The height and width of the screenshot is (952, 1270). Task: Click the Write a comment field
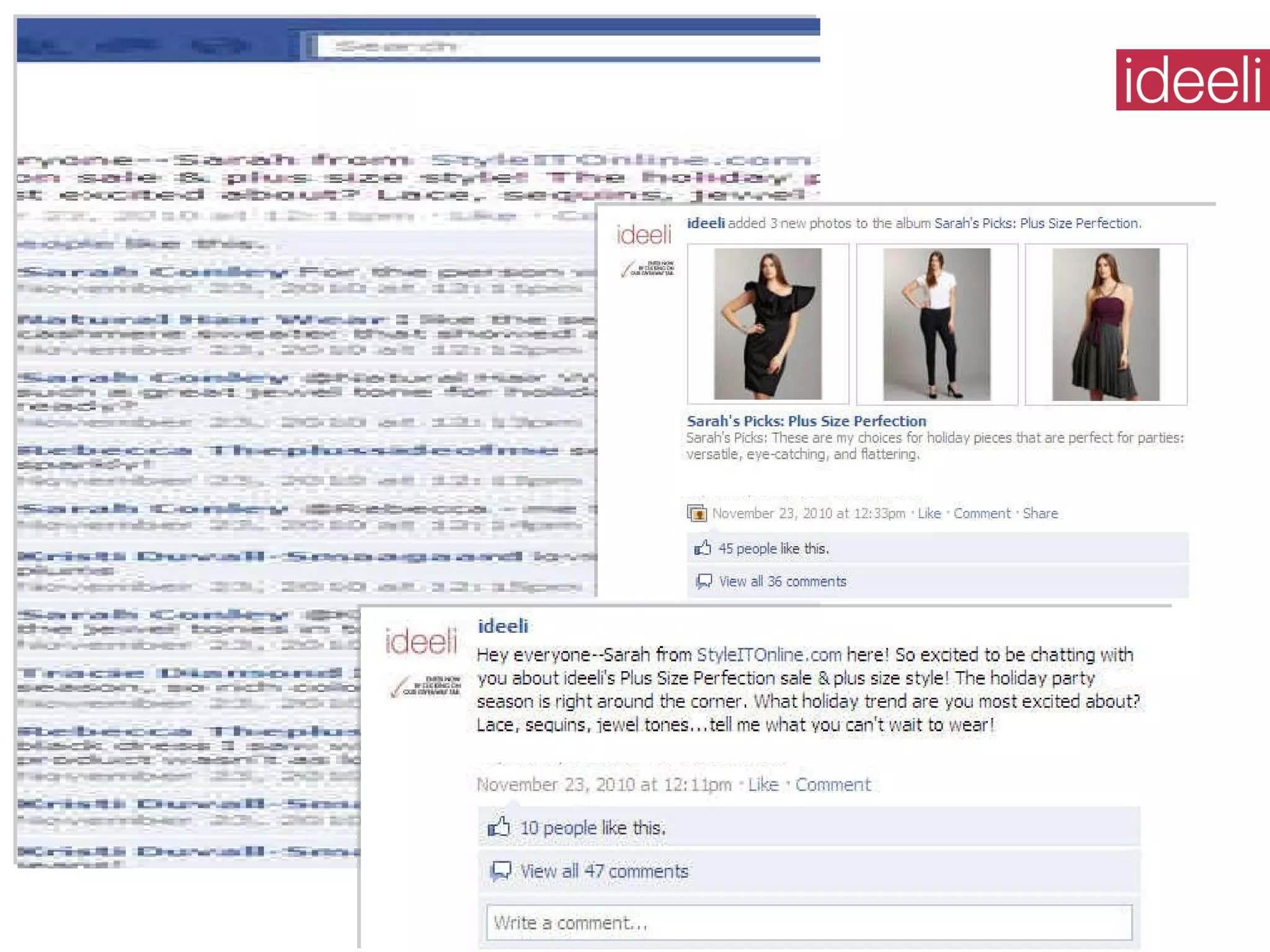pyautogui.click(x=809, y=923)
